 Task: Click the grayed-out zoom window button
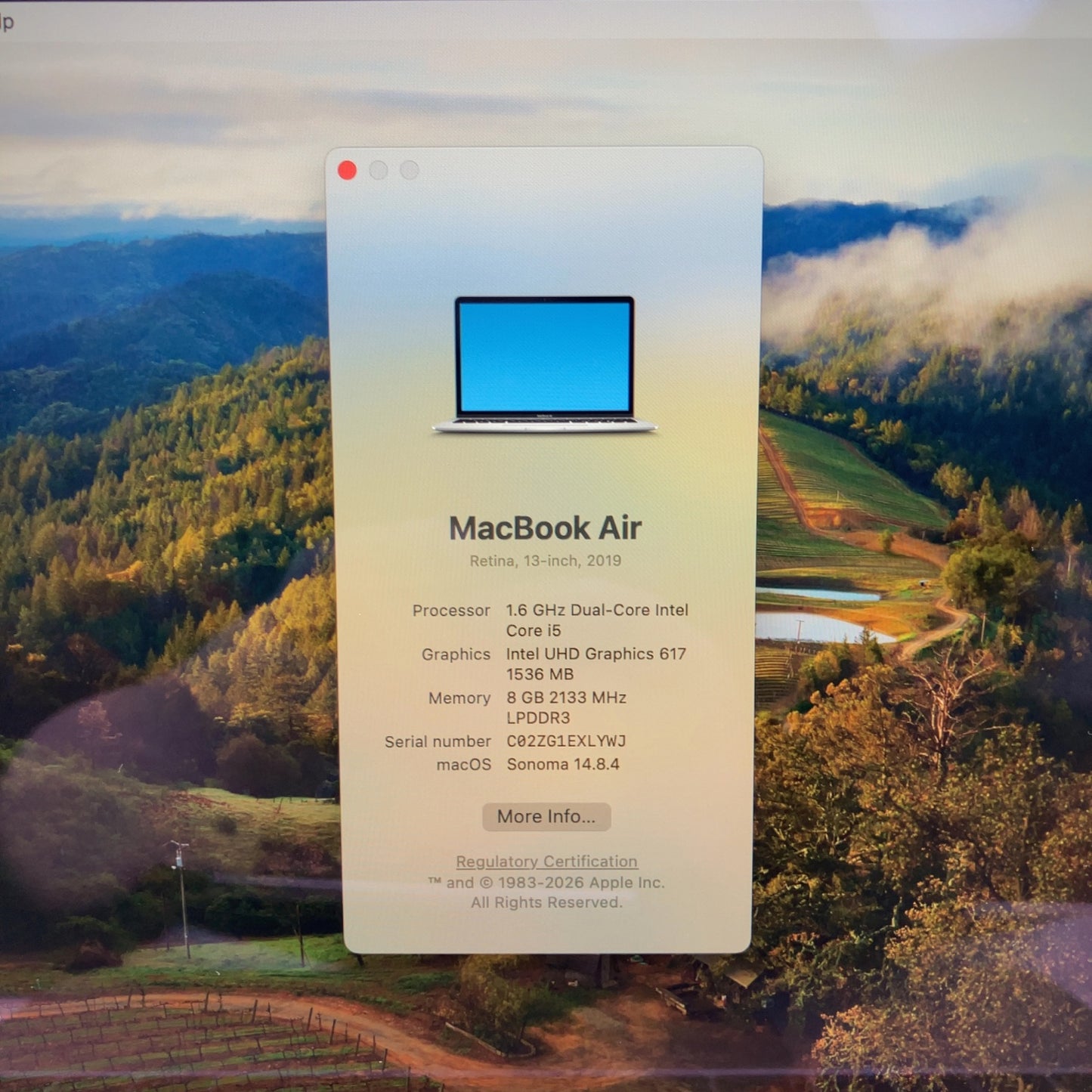coord(410,170)
